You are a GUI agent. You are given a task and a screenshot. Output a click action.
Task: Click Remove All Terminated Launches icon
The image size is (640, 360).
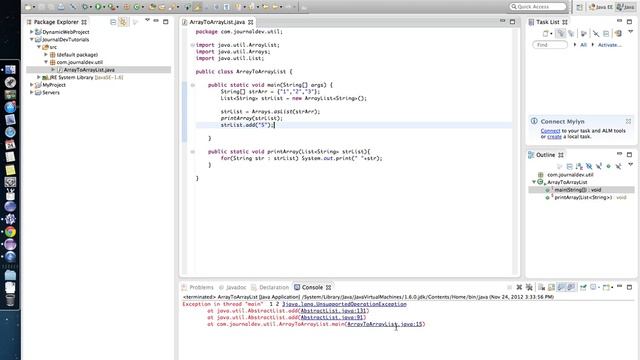529,287
